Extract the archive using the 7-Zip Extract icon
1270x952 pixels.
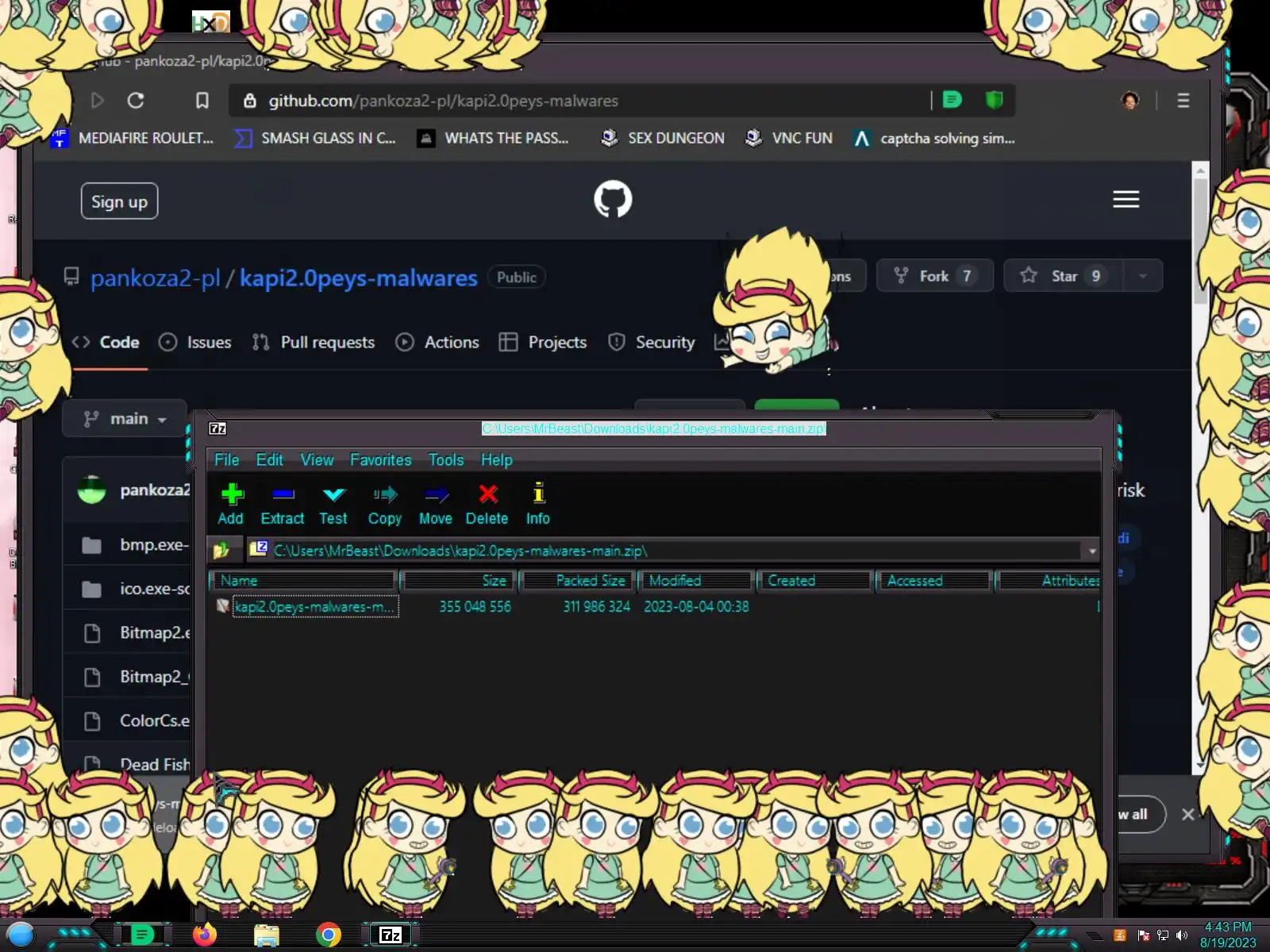(x=283, y=495)
